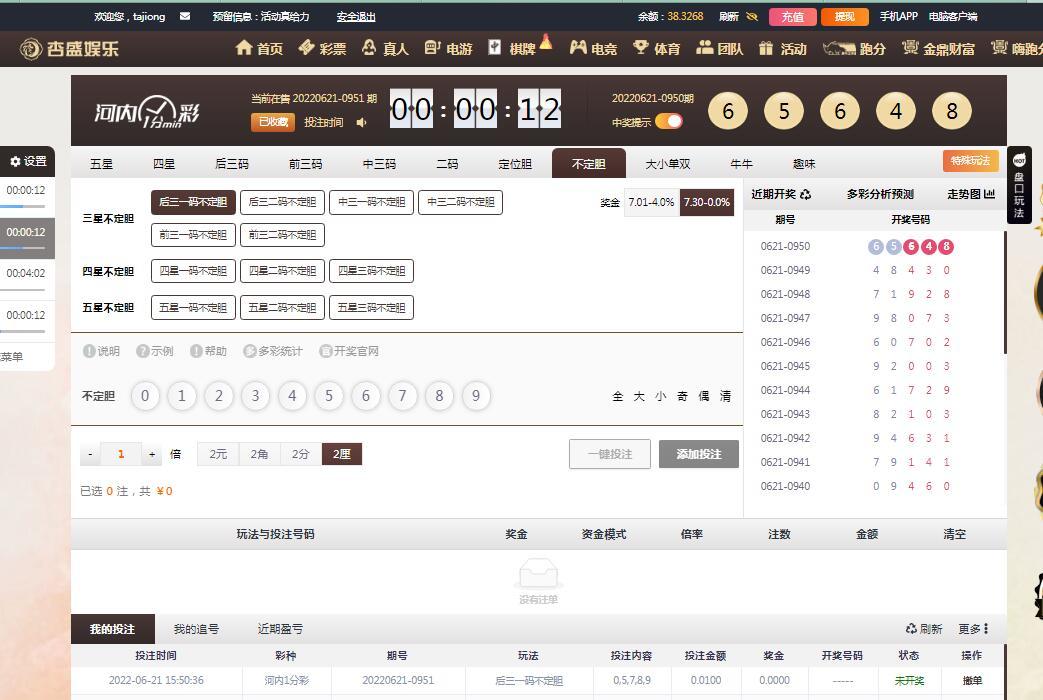Pick number ball 9
The image size is (1043, 700).
(476, 396)
